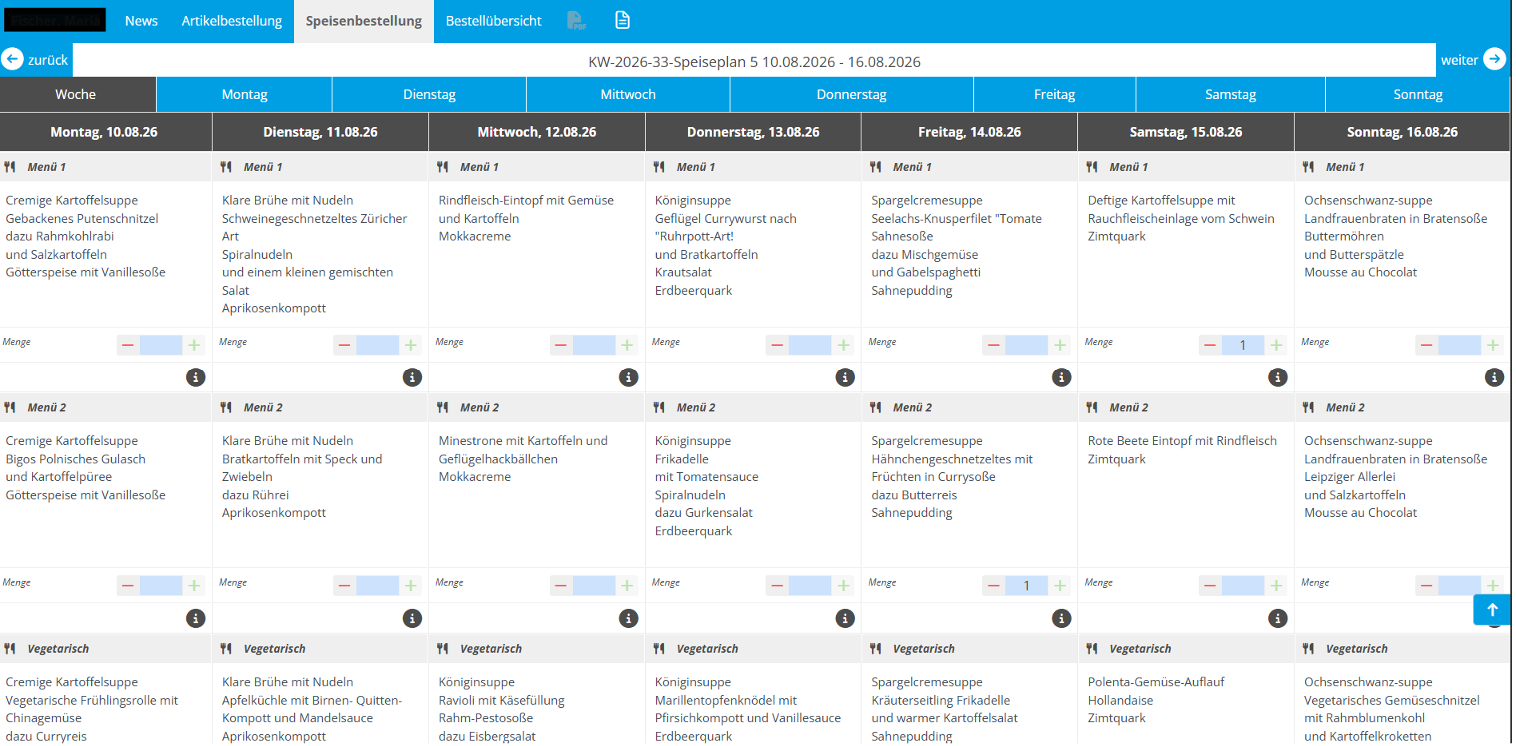Click the Menü 1 quantity field for Samstag
Image resolution: width=1516 pixels, height=746 pixels.
[1243, 345]
